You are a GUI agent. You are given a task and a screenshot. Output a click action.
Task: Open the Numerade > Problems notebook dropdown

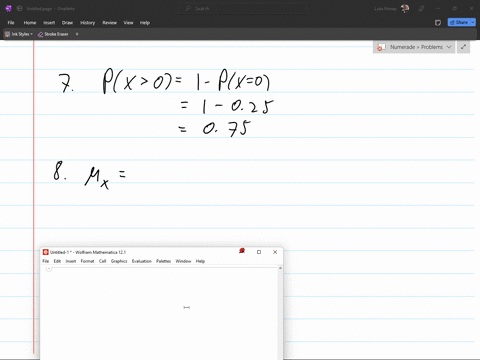[414, 47]
